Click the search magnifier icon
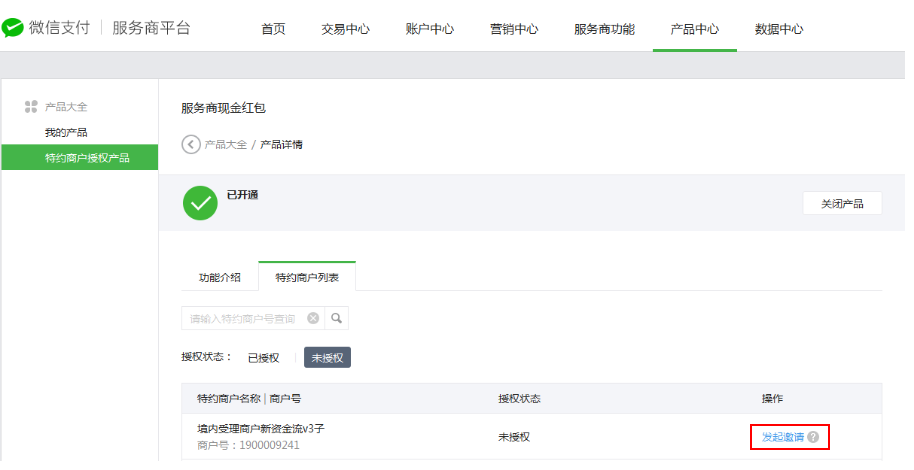Viewport: 914px width, 470px height. tap(337, 318)
